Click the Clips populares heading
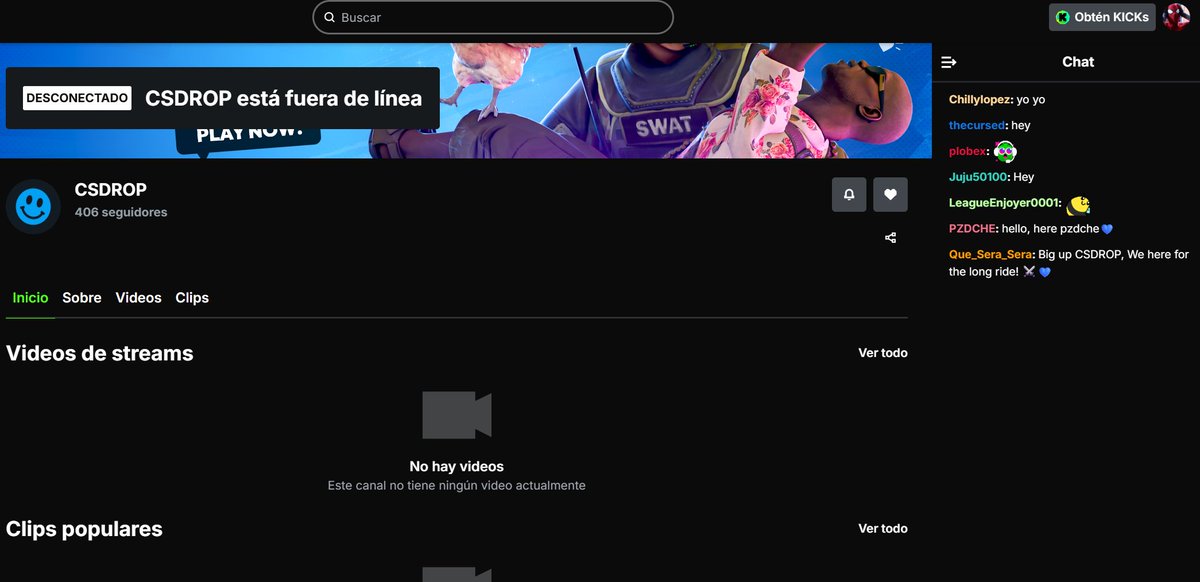 (84, 529)
